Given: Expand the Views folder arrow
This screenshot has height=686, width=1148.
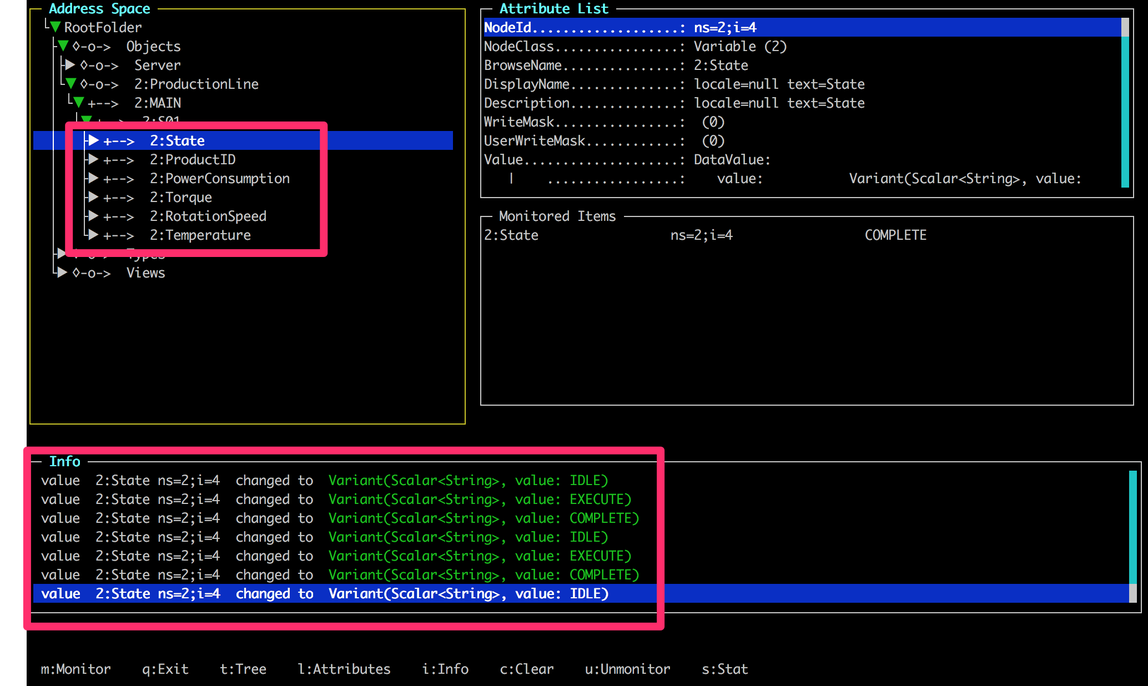Looking at the screenshot, I should (62, 273).
